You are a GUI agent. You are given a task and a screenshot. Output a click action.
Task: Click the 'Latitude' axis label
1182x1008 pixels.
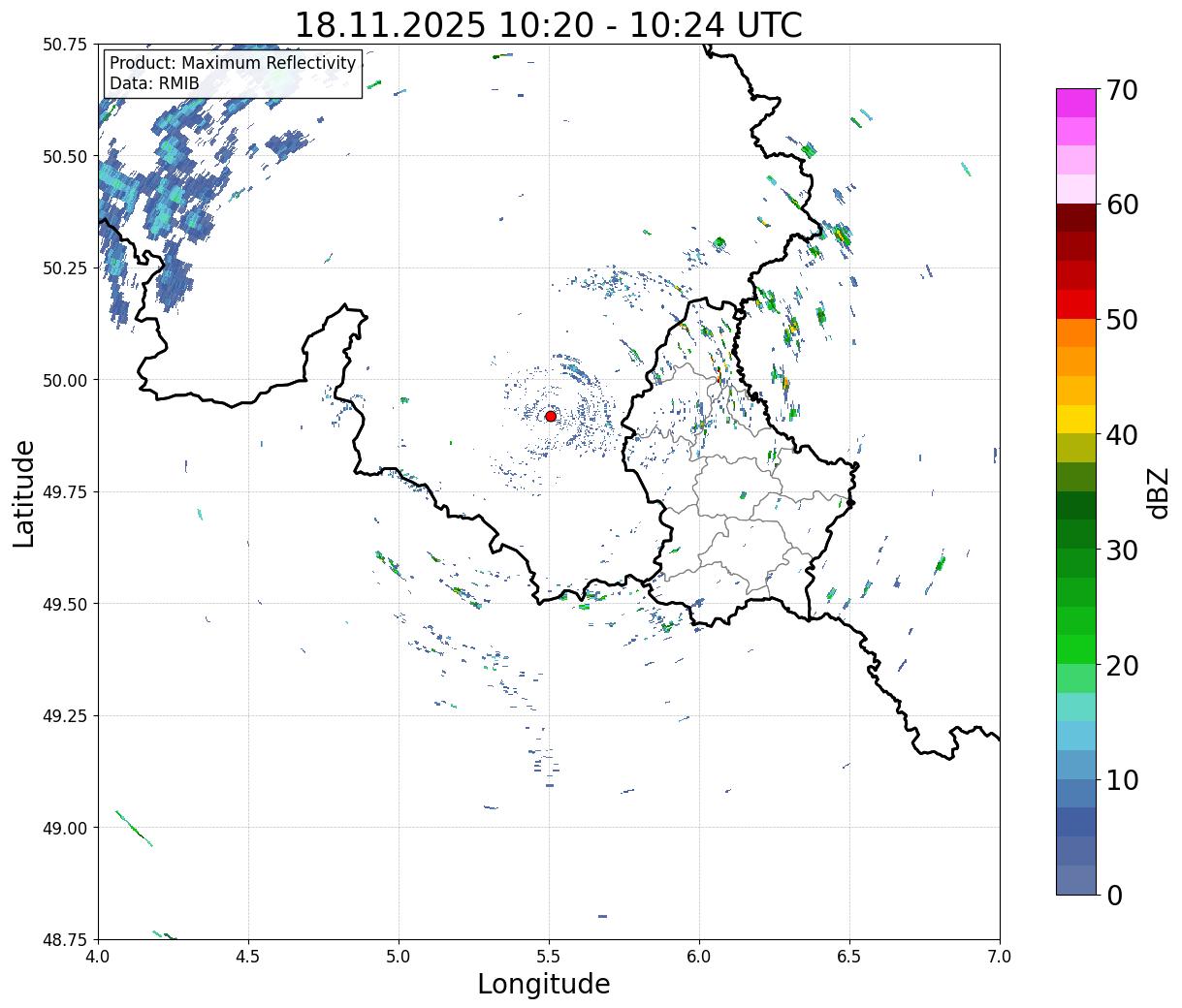(24, 492)
